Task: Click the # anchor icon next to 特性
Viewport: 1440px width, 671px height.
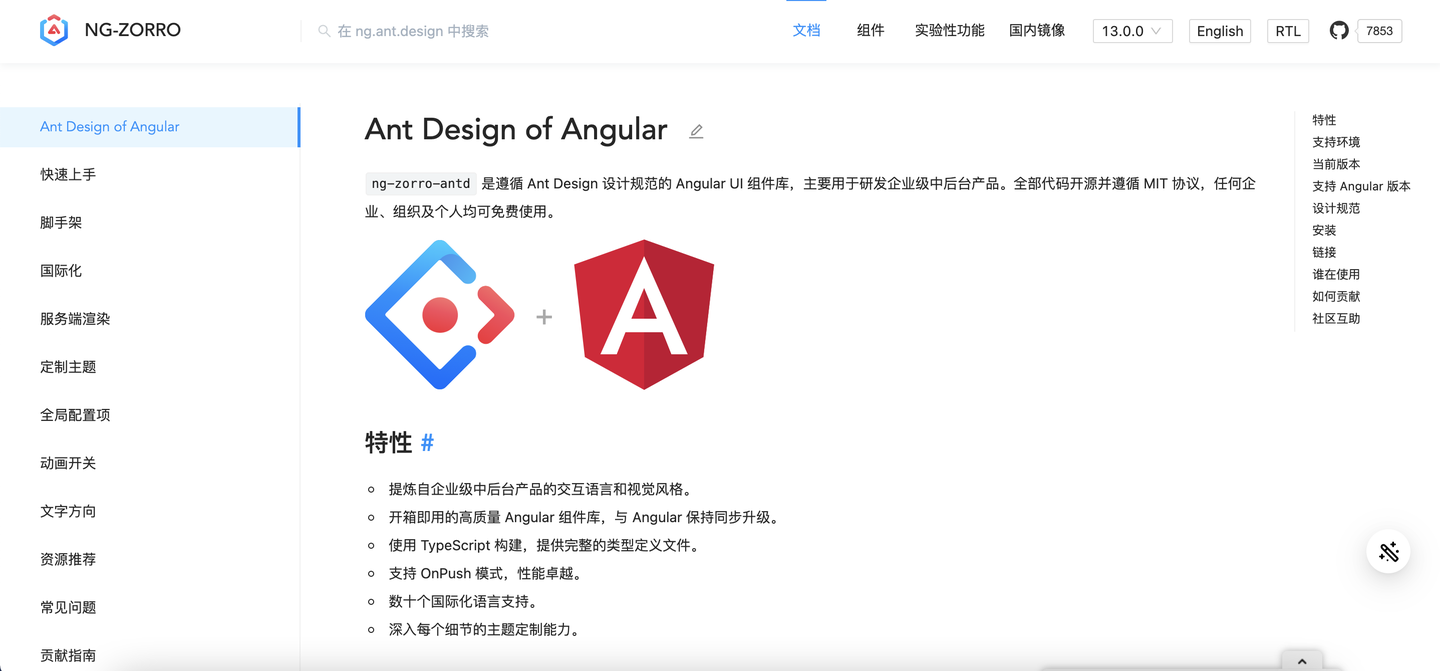Action: [x=427, y=442]
